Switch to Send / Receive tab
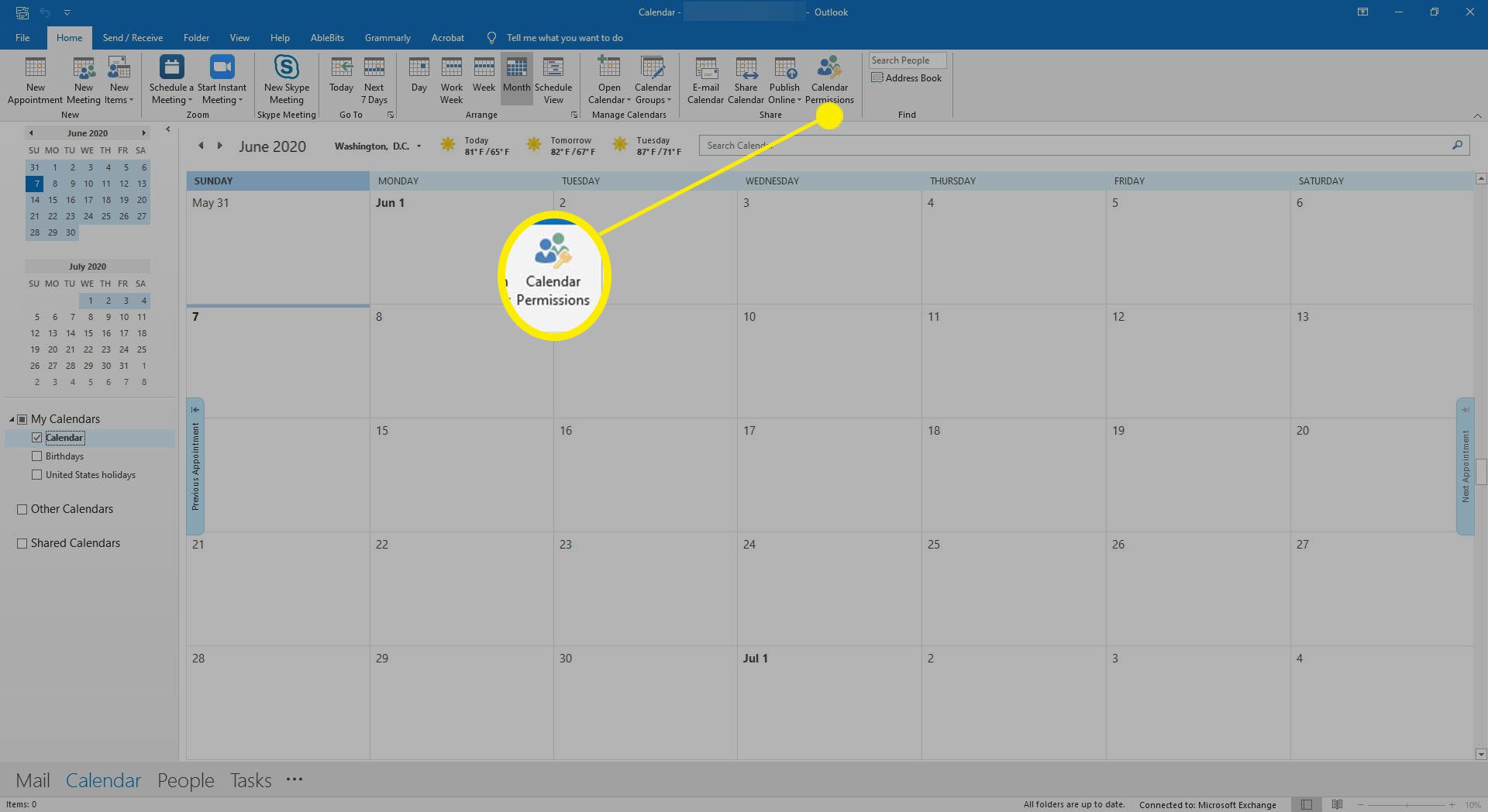This screenshot has height=812, width=1488. (133, 38)
